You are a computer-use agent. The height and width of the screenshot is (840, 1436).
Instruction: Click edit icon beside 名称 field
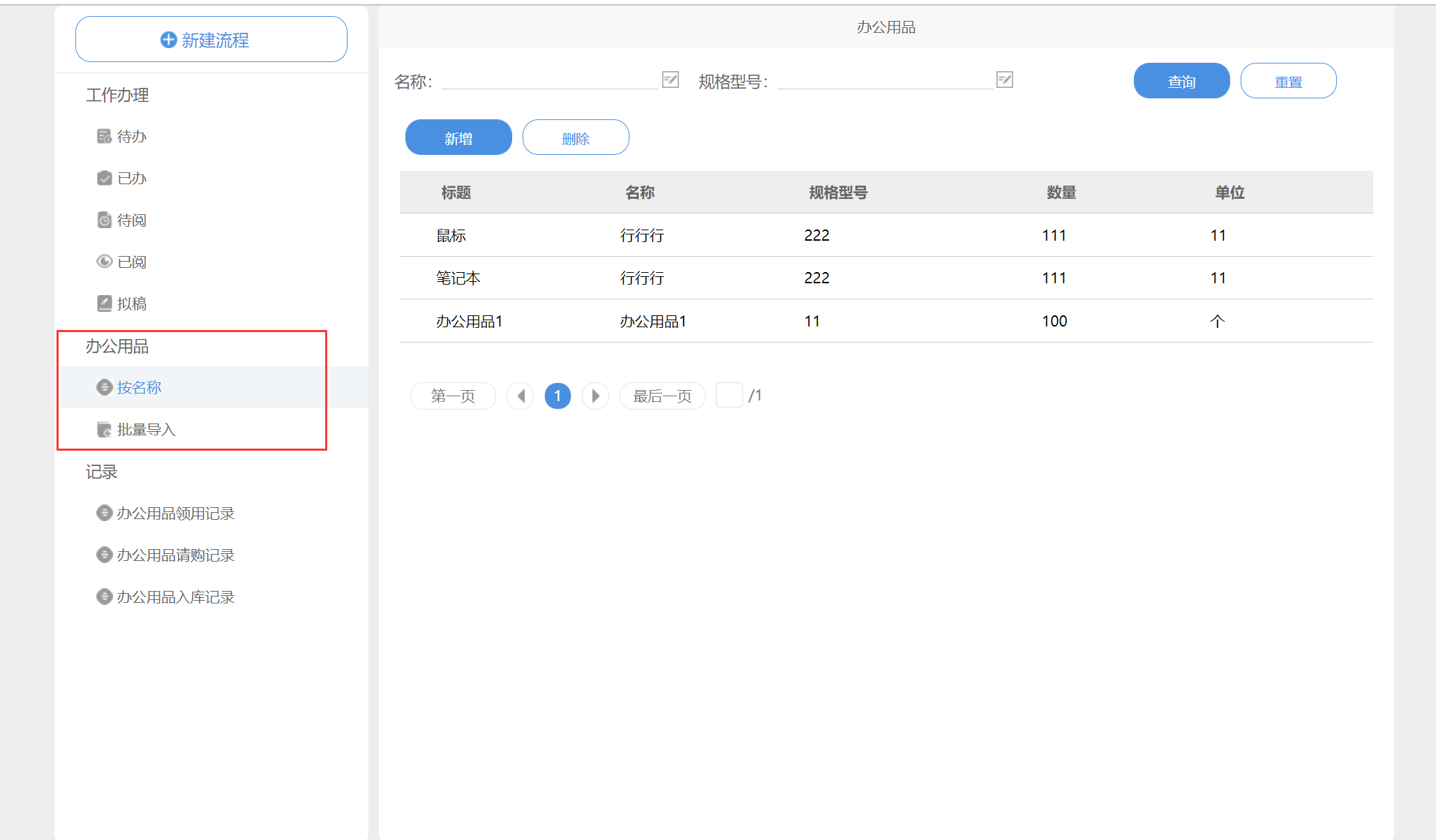(x=670, y=80)
